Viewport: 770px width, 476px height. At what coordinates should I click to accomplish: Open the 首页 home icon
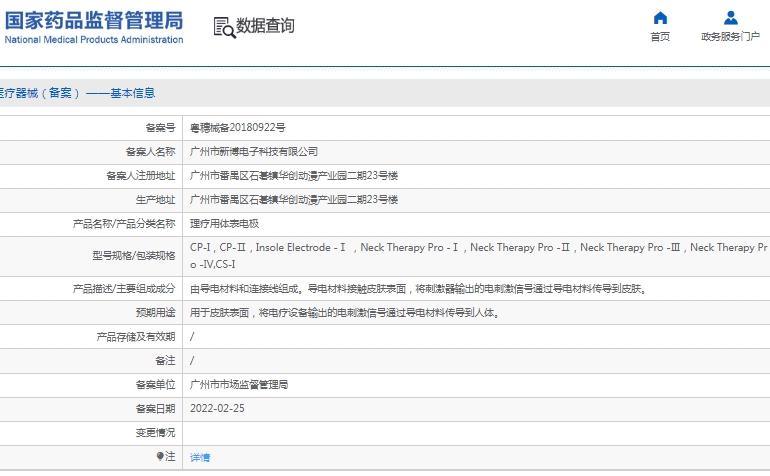click(660, 18)
